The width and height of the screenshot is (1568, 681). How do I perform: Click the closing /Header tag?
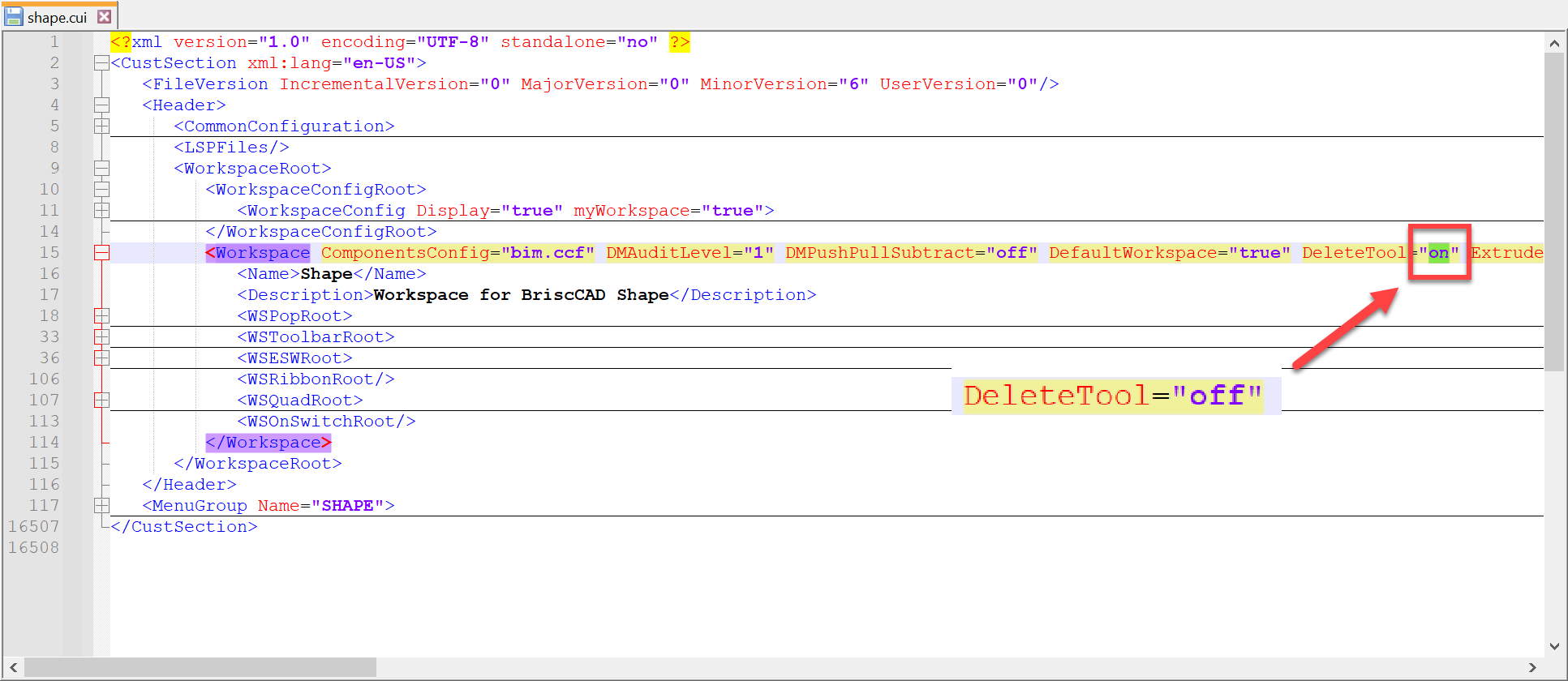pyautogui.click(x=189, y=485)
